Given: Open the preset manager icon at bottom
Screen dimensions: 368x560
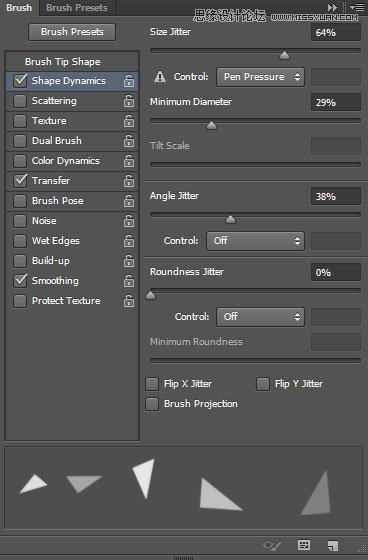Looking at the screenshot, I should (x=304, y=545).
